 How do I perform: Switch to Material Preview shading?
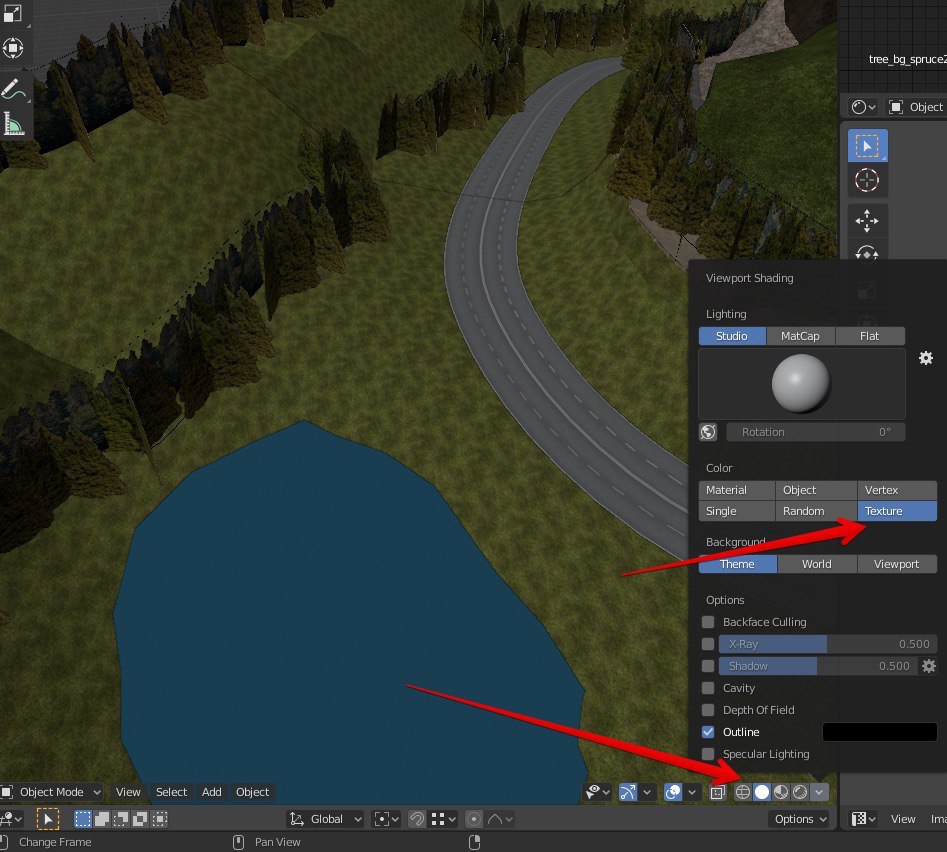(x=781, y=792)
